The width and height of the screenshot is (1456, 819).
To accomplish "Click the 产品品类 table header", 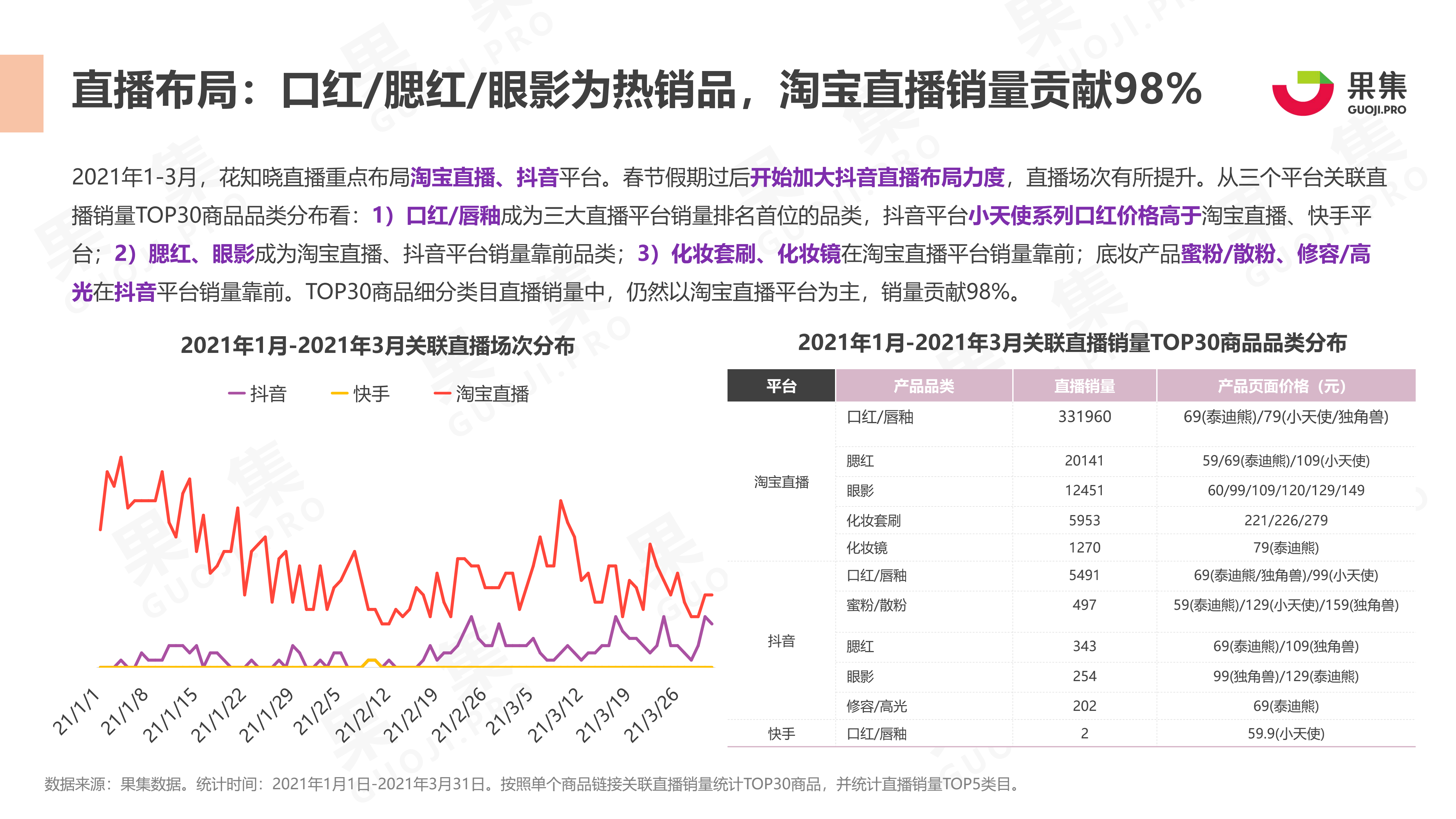I will [x=924, y=386].
